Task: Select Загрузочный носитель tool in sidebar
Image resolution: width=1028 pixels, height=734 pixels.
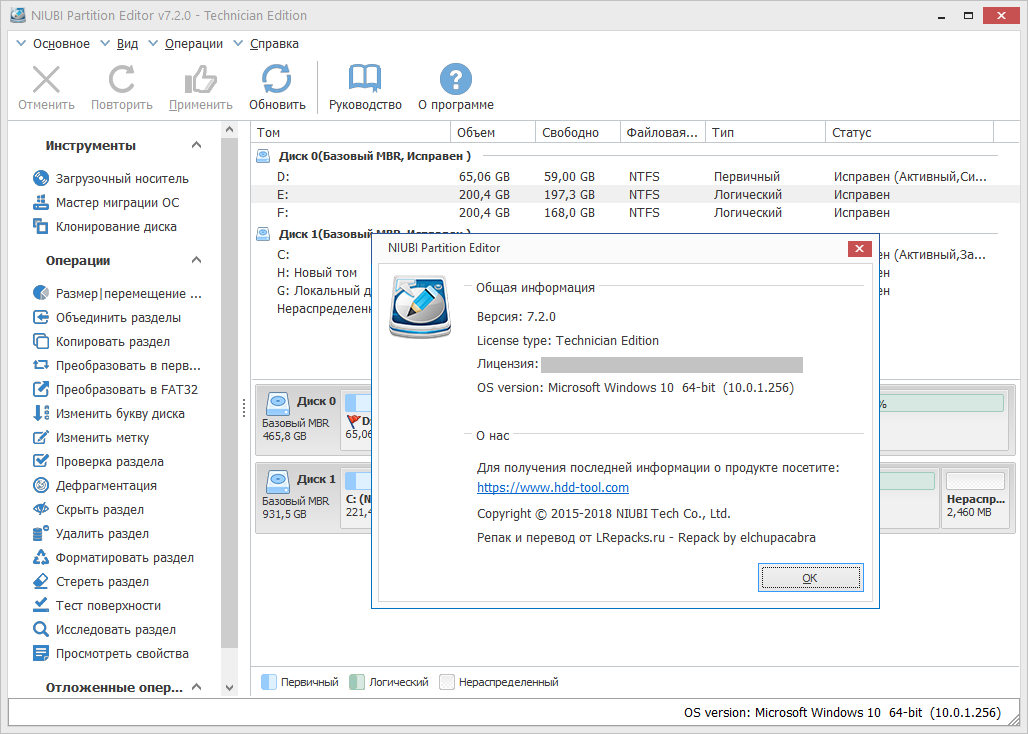Action: click(x=121, y=179)
